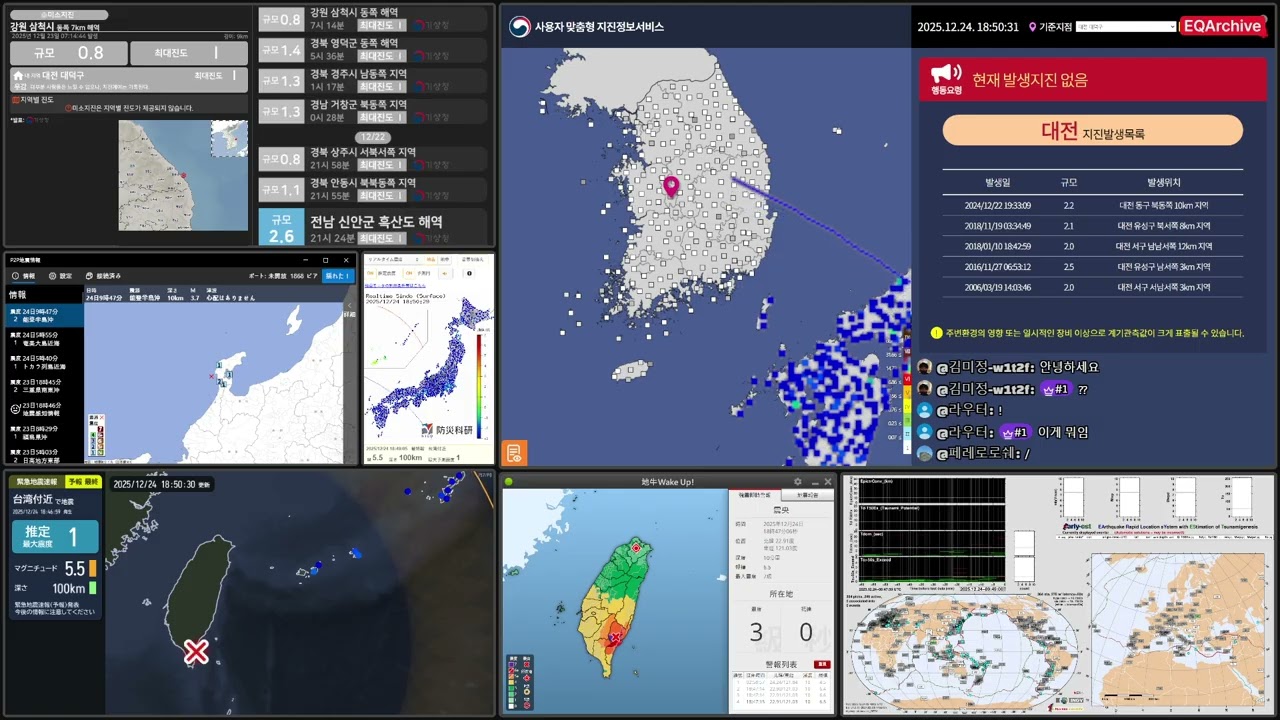Image resolution: width=1280 pixels, height=720 pixels.
Task: Open the 情報 tab in P2P地震情報
Action: coord(23,275)
